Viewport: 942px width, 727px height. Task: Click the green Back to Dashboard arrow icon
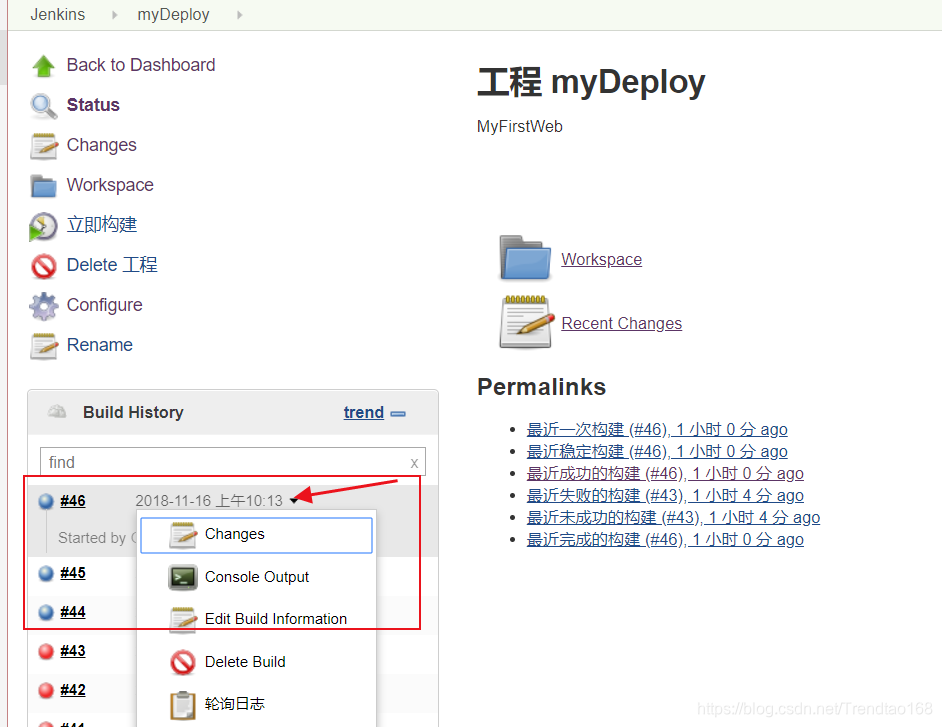pos(43,65)
